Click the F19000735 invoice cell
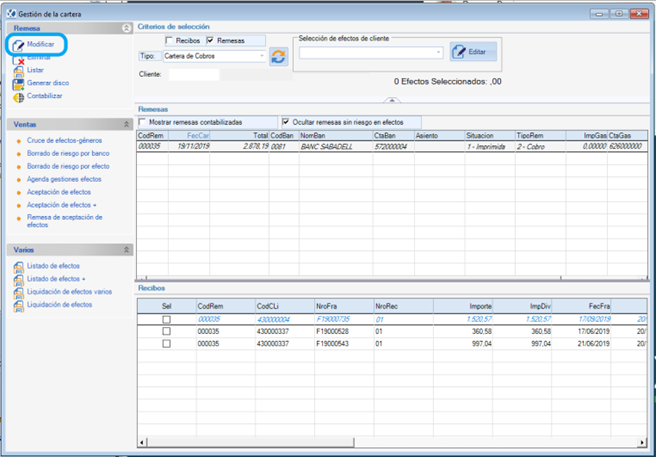This screenshot has width=656, height=457. (344, 319)
